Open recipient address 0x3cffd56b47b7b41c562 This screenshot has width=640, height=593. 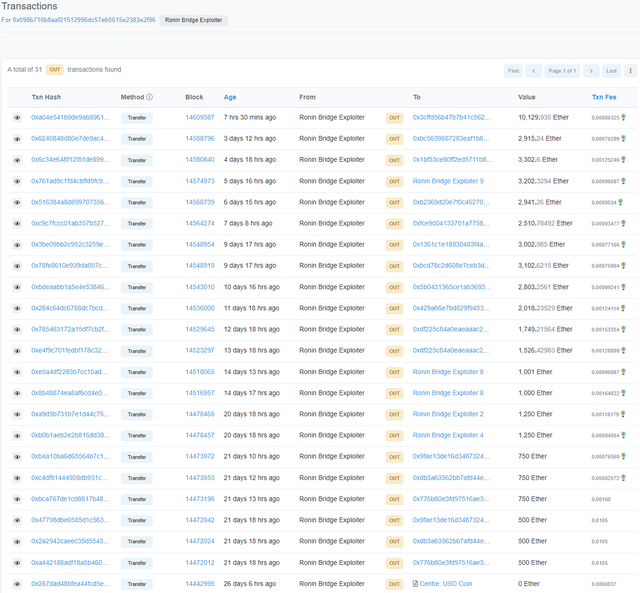[451, 118]
